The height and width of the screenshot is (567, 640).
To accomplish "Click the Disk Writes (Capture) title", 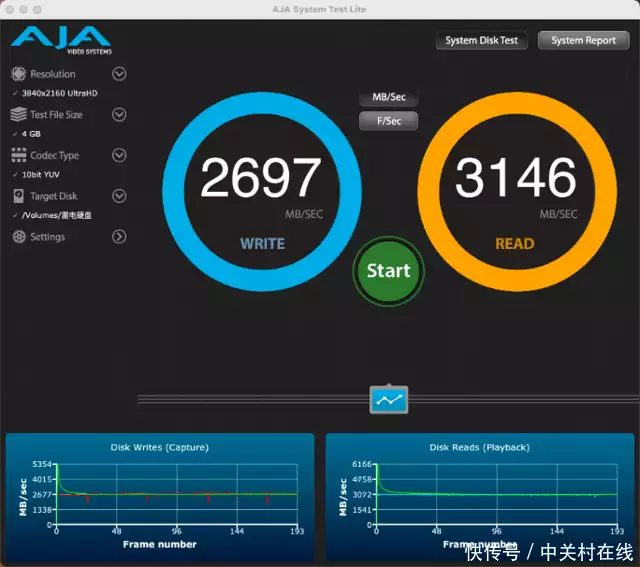I will [160, 447].
